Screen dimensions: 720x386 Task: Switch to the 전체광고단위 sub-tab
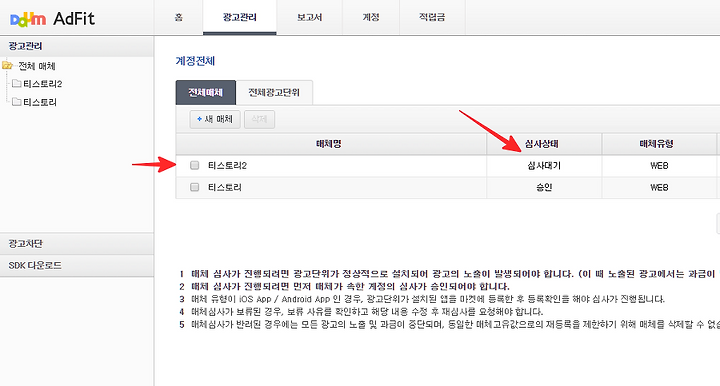(274, 92)
